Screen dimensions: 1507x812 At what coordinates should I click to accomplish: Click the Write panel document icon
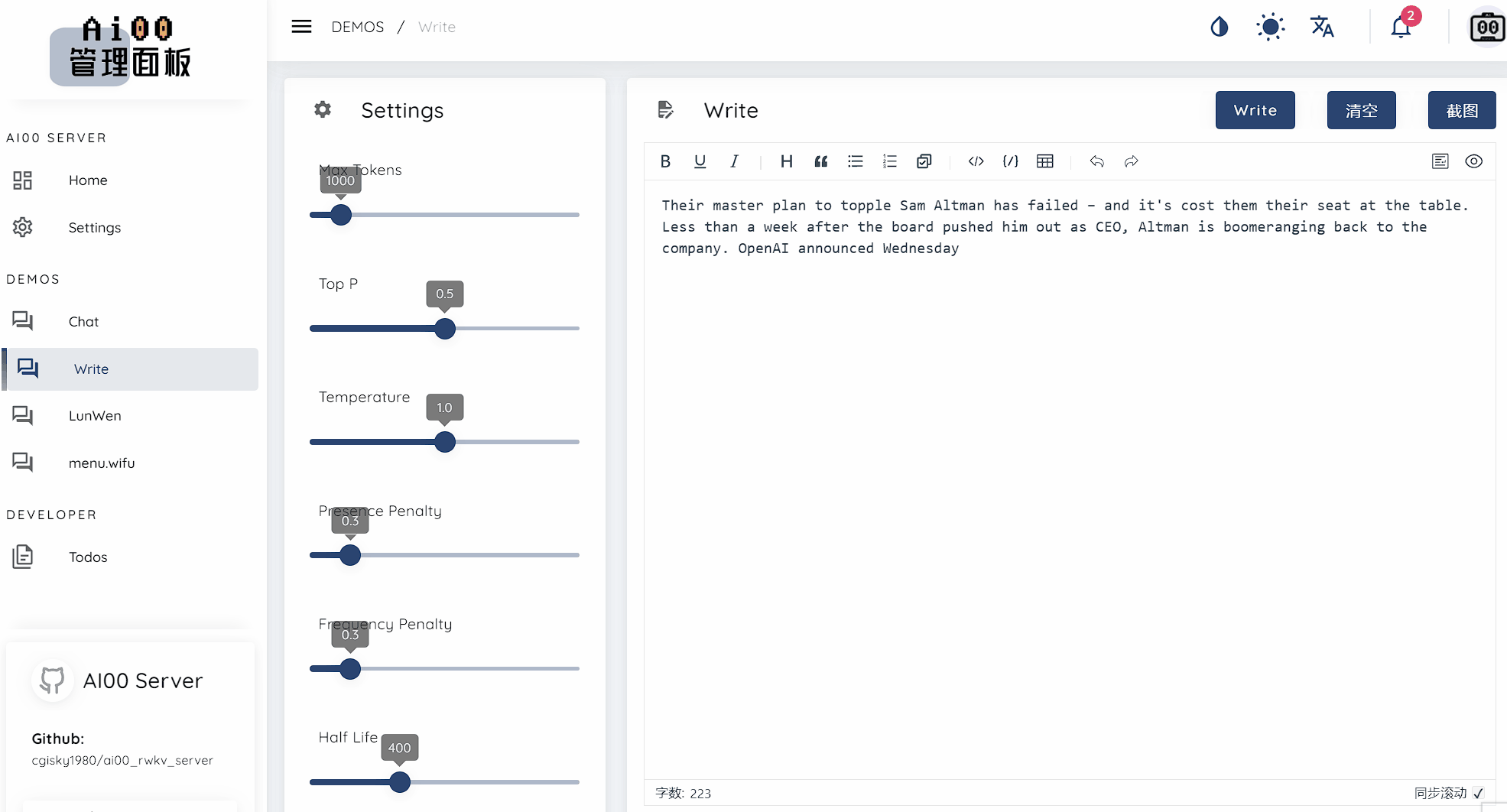pyautogui.click(x=666, y=109)
